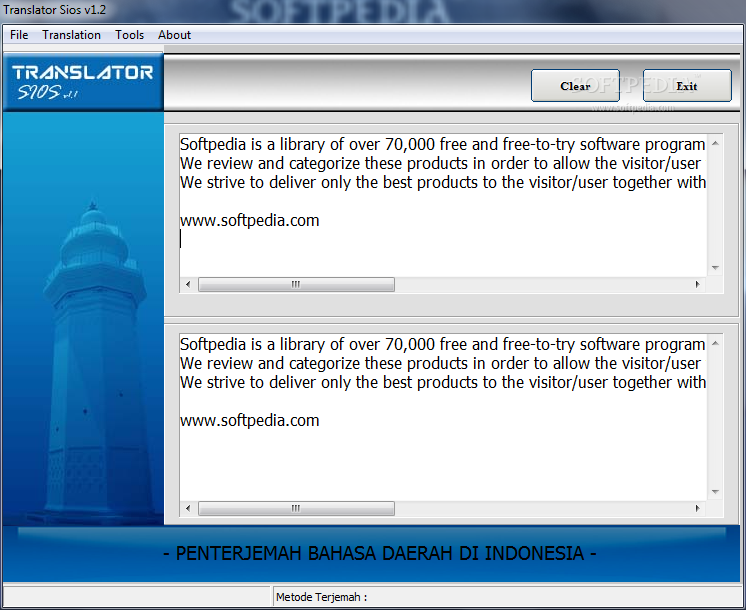Click 'We review and categorize' line in upper box
Viewport: 746px width, 610px height.
pyautogui.click(x=442, y=163)
